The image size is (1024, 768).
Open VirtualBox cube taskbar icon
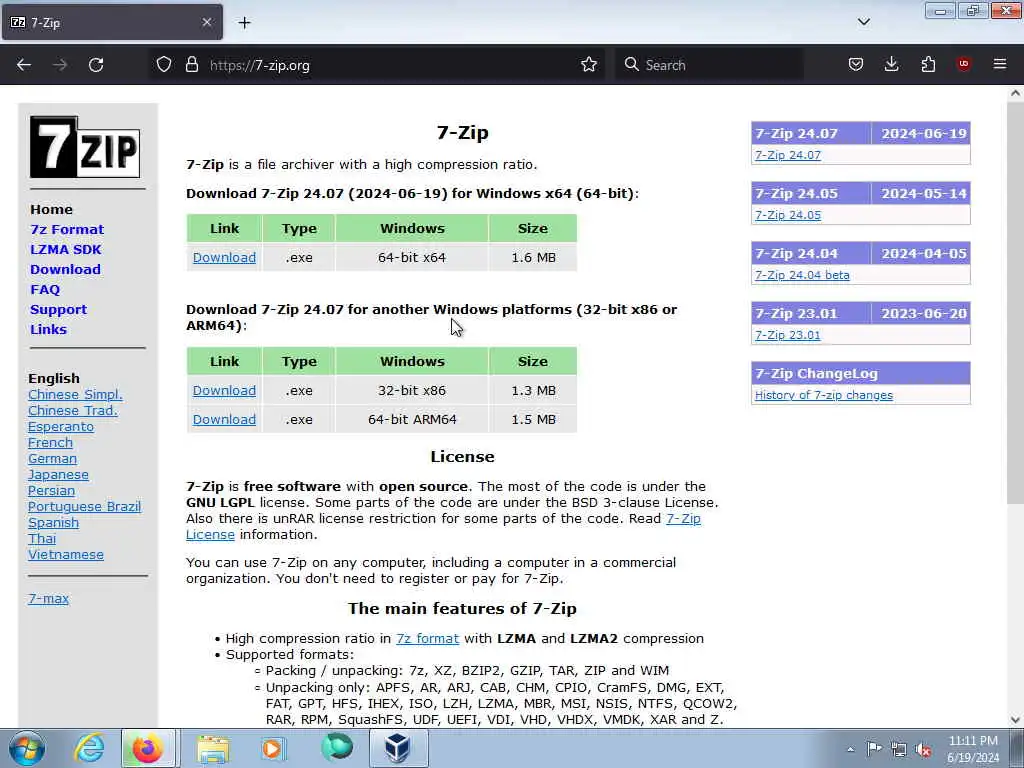click(398, 748)
